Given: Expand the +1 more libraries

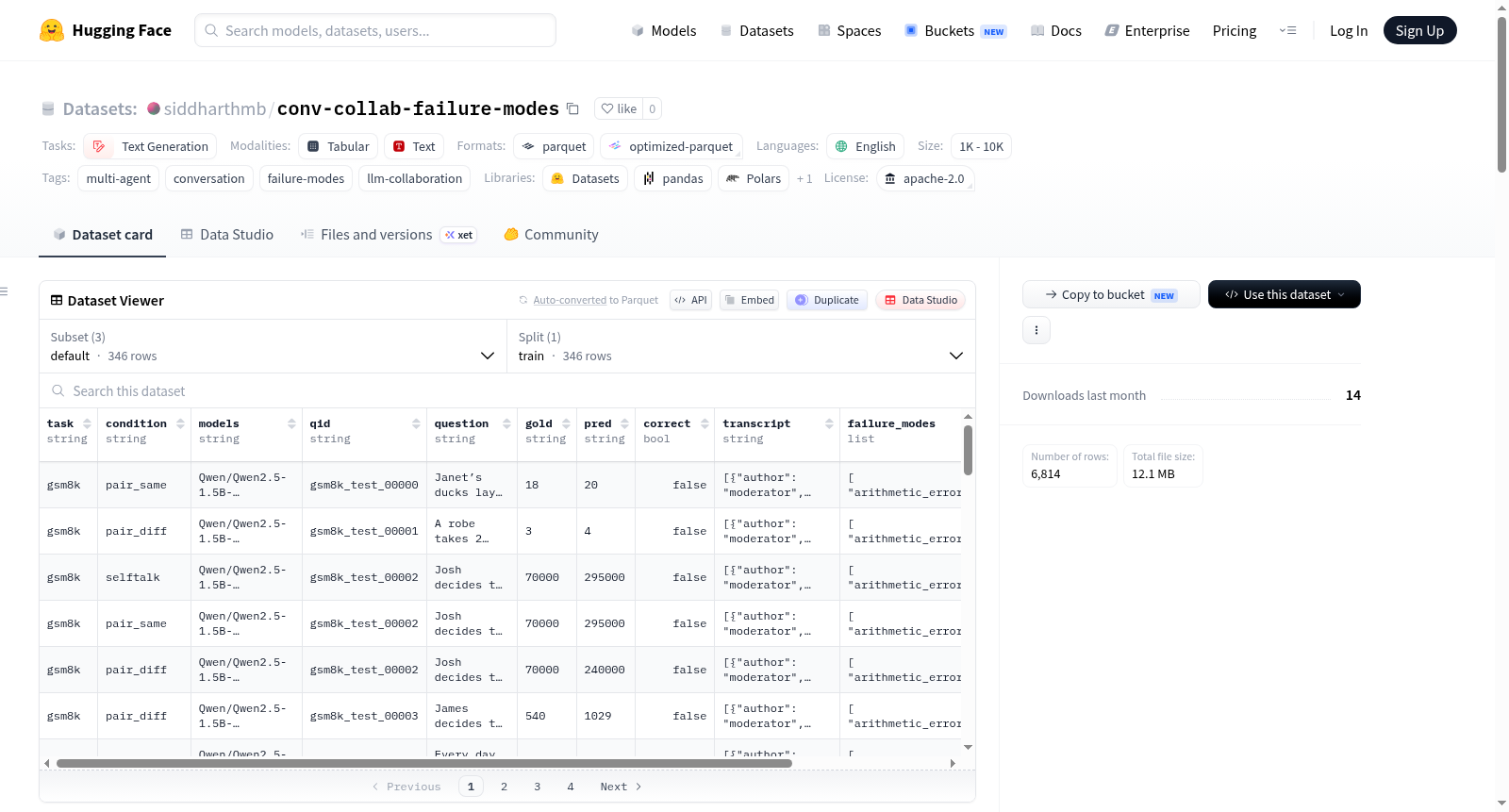Looking at the screenshot, I should pyautogui.click(x=804, y=178).
